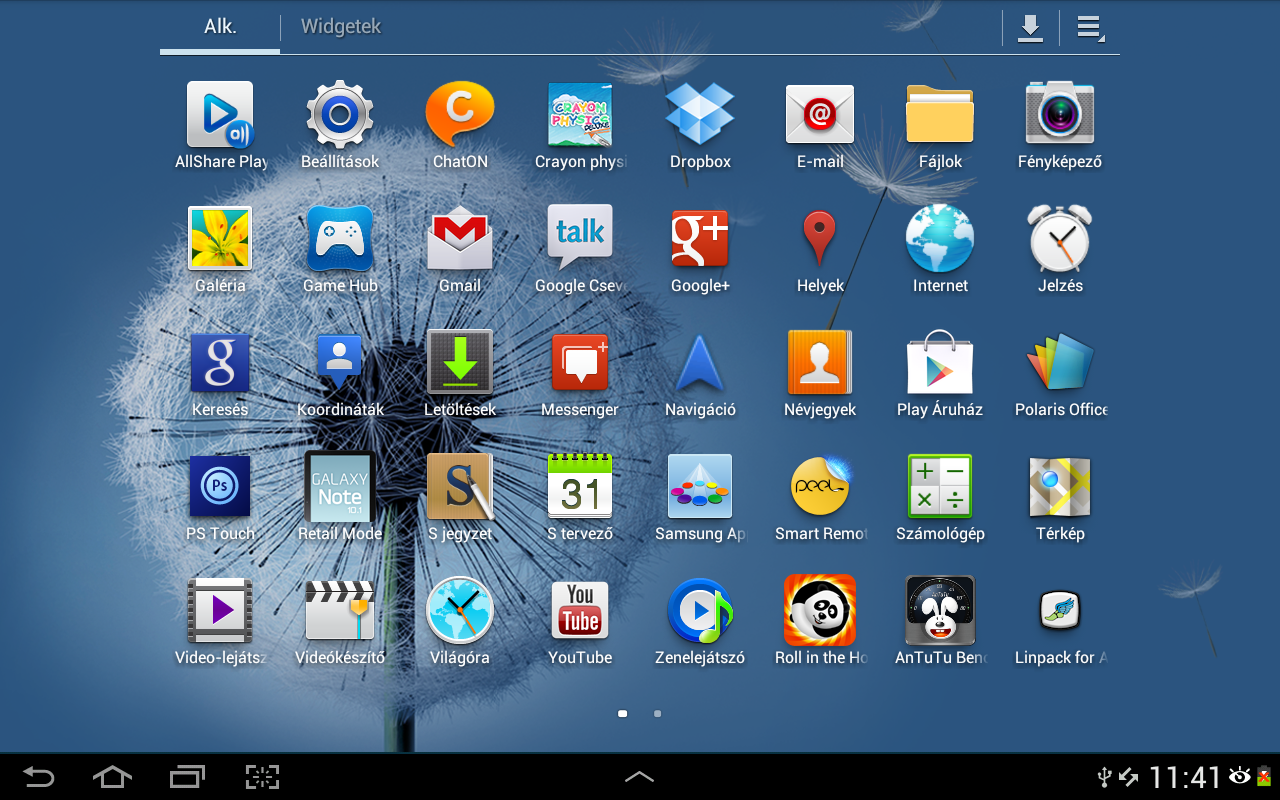Open the downloaded apps view

coord(1030,28)
